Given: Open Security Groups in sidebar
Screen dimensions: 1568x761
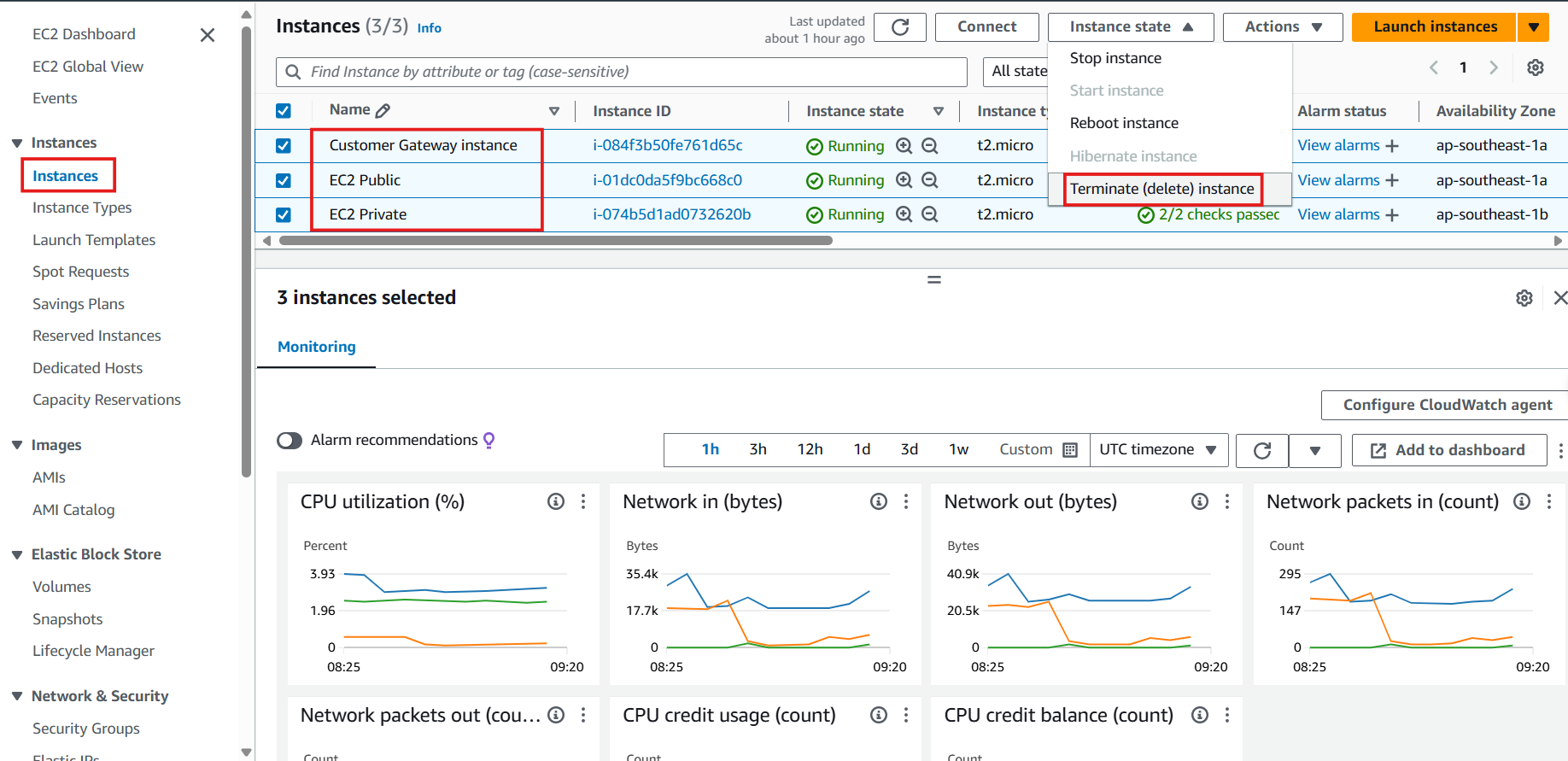Looking at the screenshot, I should point(86,729).
